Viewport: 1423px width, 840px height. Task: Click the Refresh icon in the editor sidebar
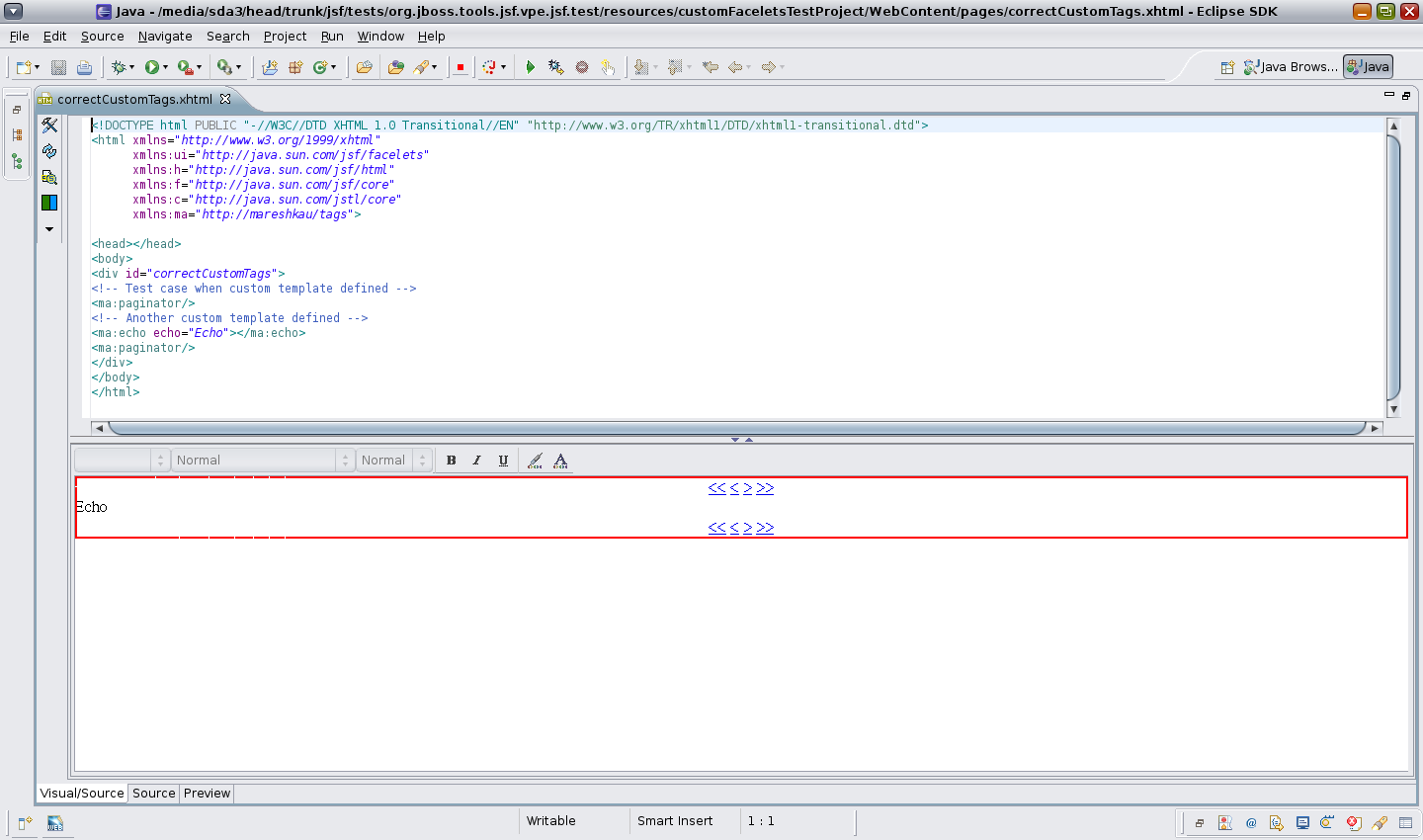click(49, 151)
